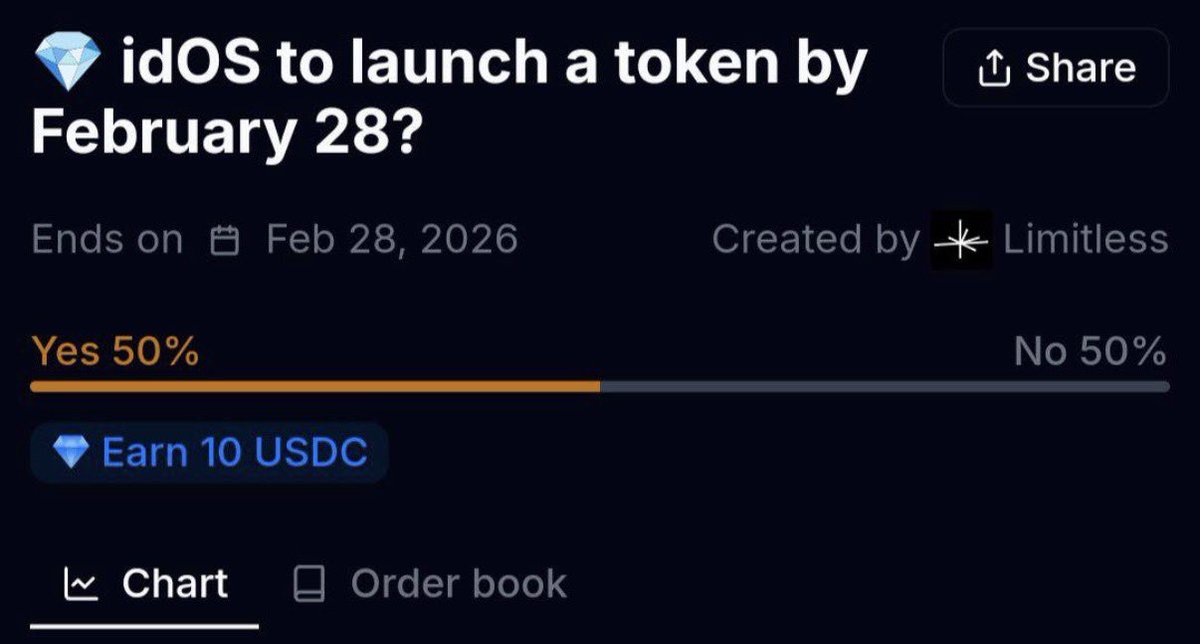Switch to the Chart tab
1200x644 pixels.
(x=175, y=584)
